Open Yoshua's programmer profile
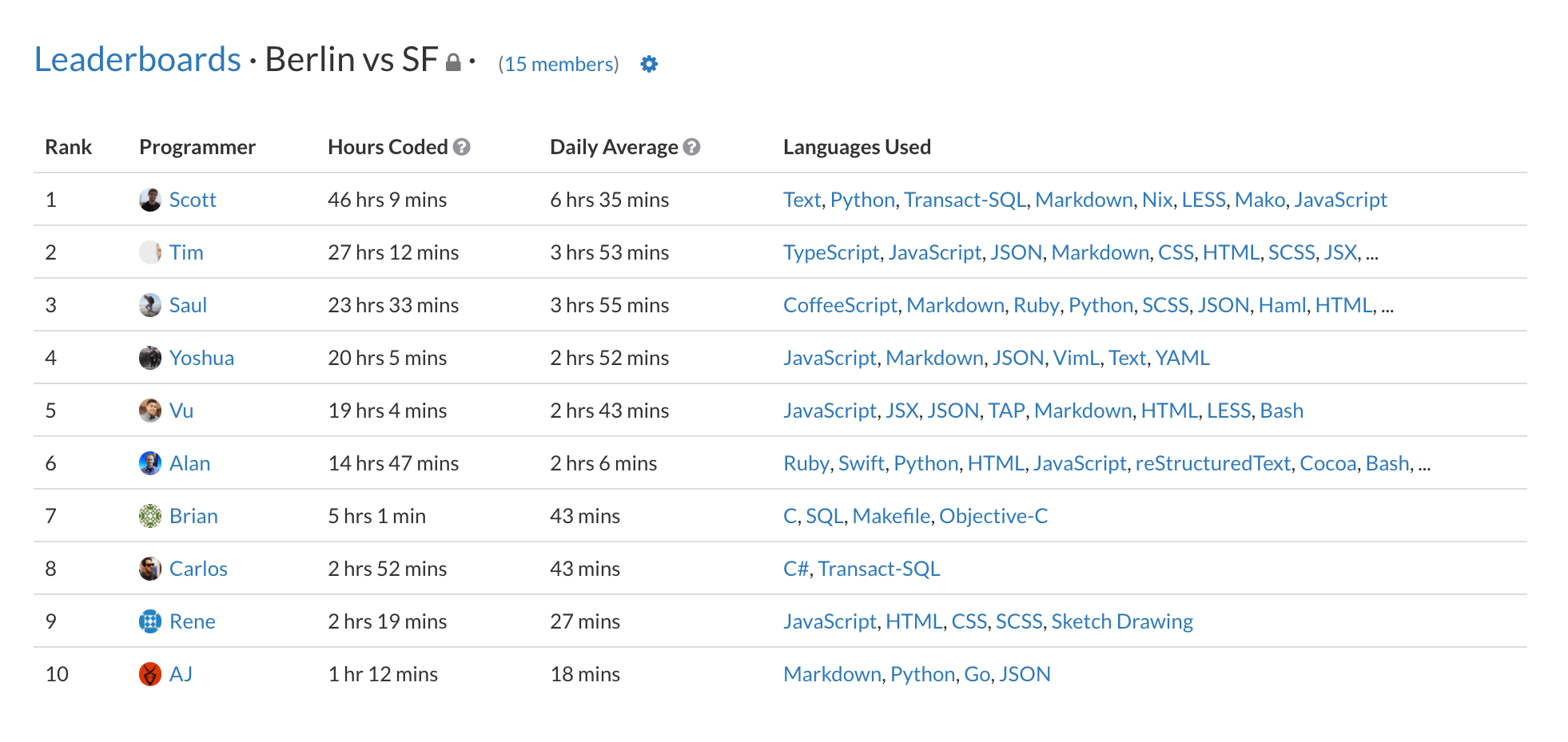 pos(201,358)
